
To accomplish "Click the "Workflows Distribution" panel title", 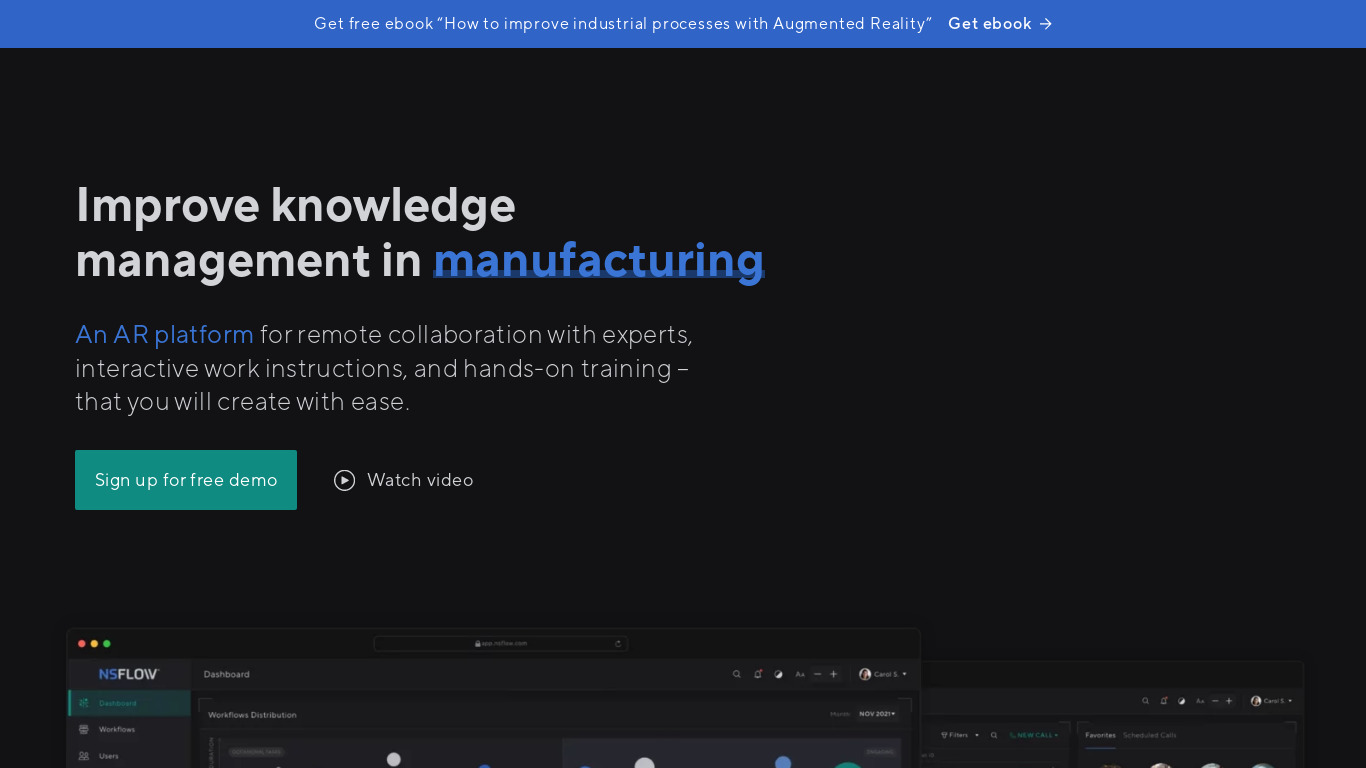I will 252,715.
